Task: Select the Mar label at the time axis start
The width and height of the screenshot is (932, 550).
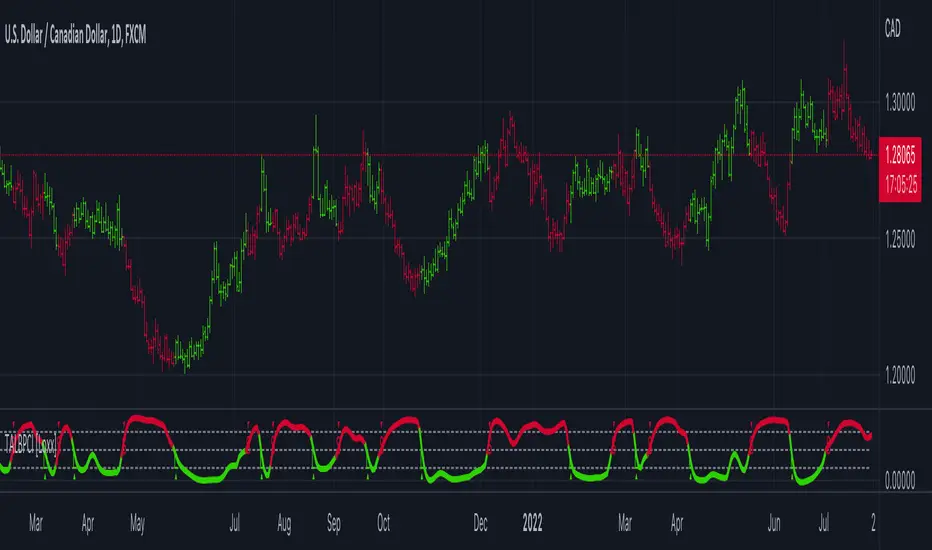Action: click(36, 523)
